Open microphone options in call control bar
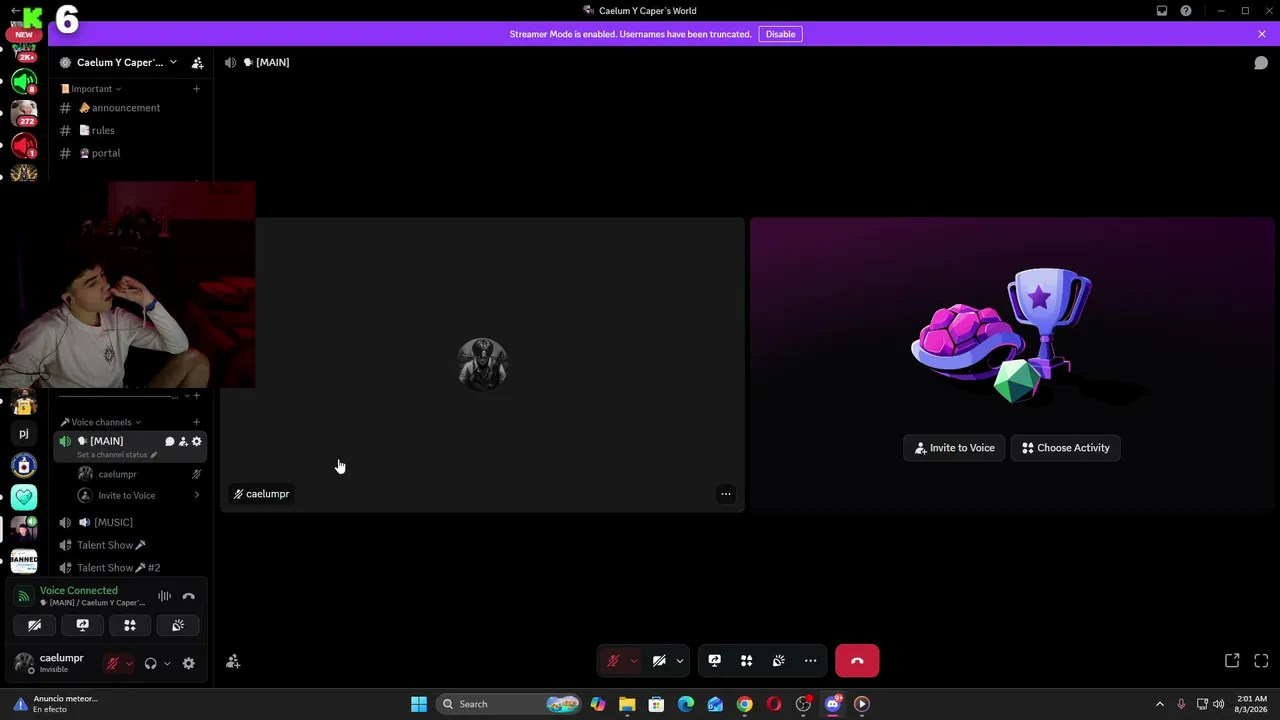 click(x=633, y=661)
